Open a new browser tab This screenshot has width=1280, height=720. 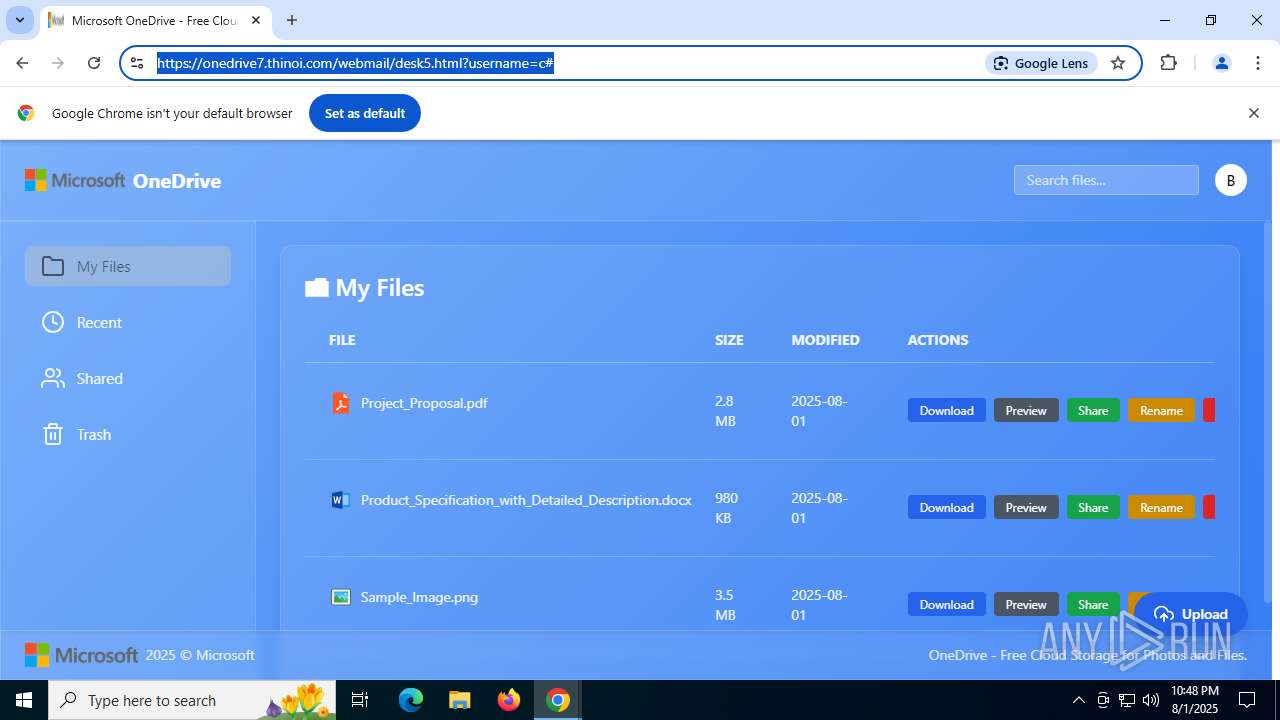(x=292, y=20)
